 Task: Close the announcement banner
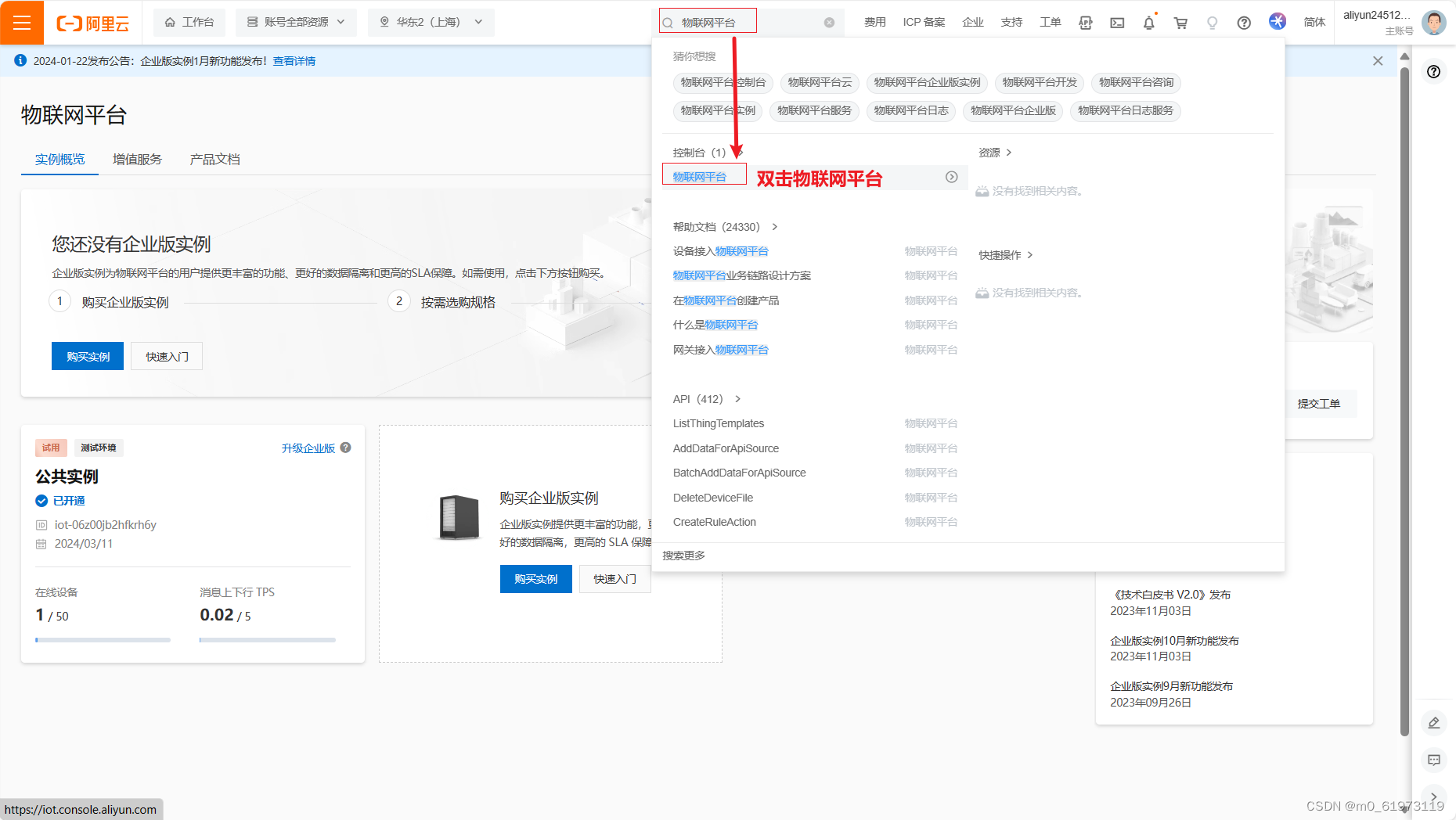click(1378, 61)
